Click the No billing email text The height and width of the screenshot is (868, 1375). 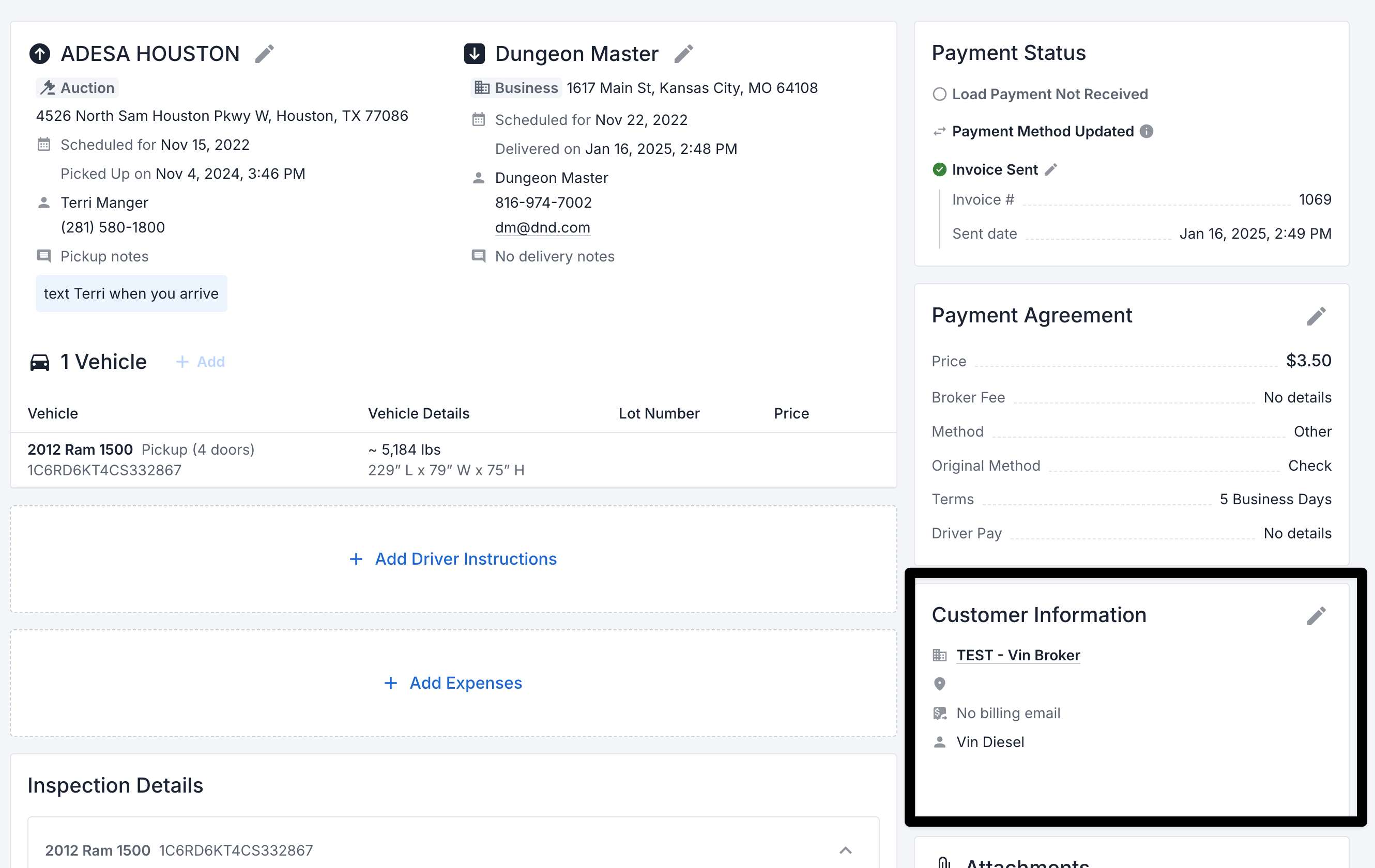[1009, 713]
